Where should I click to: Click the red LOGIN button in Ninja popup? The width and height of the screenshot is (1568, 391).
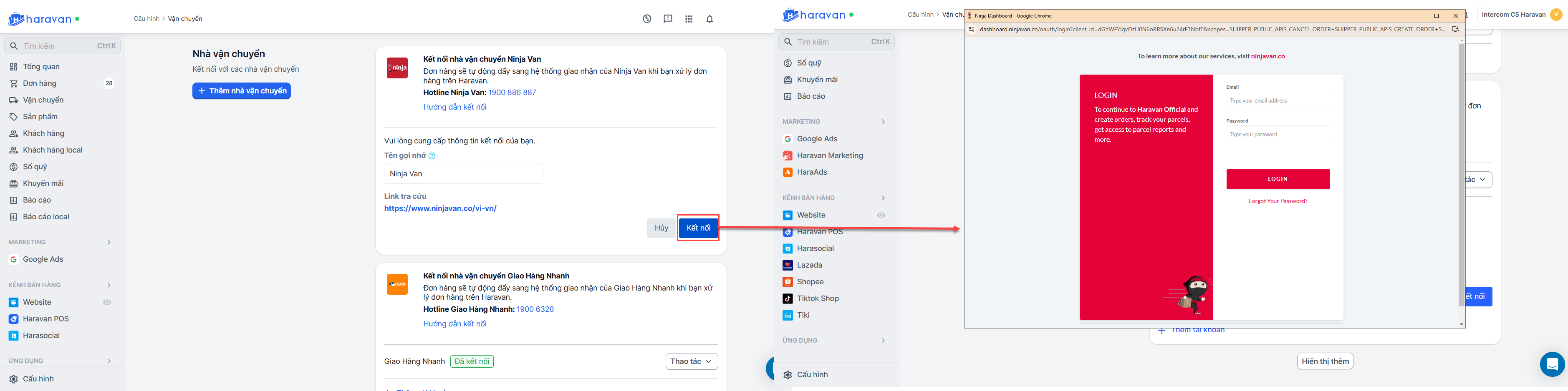tap(1278, 179)
